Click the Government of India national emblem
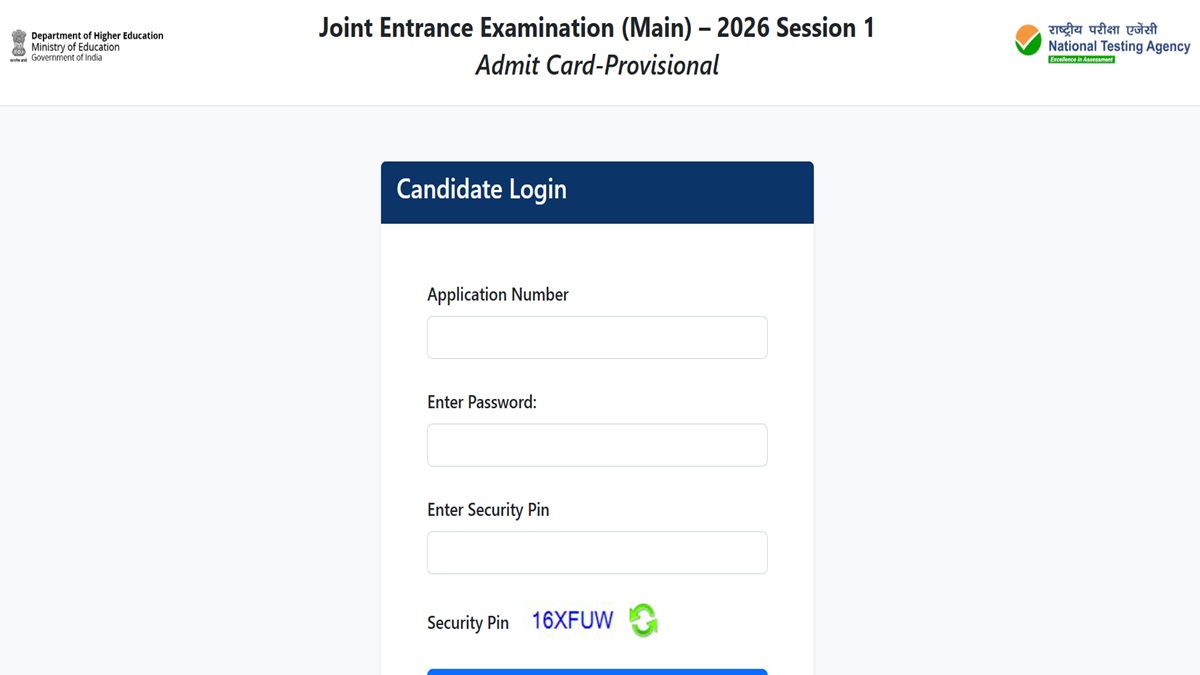Screen dimensions: 1200x675 (17, 44)
